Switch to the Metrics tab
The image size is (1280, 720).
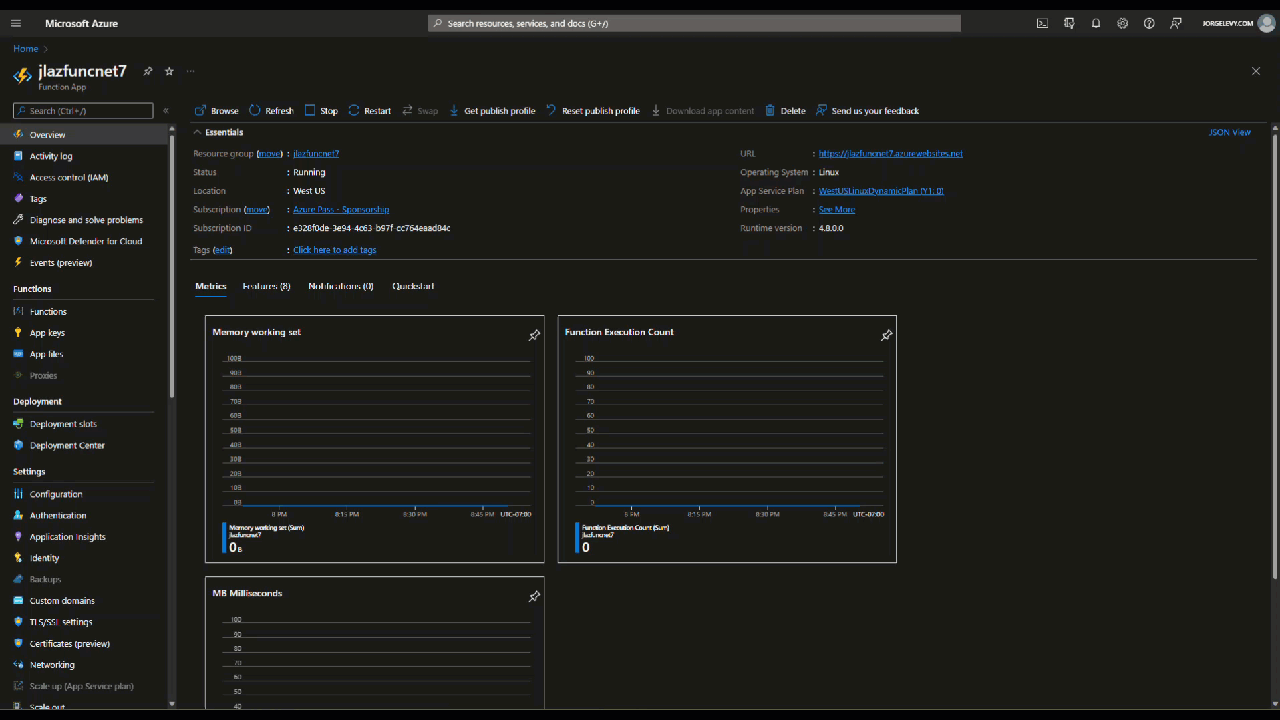[211, 286]
